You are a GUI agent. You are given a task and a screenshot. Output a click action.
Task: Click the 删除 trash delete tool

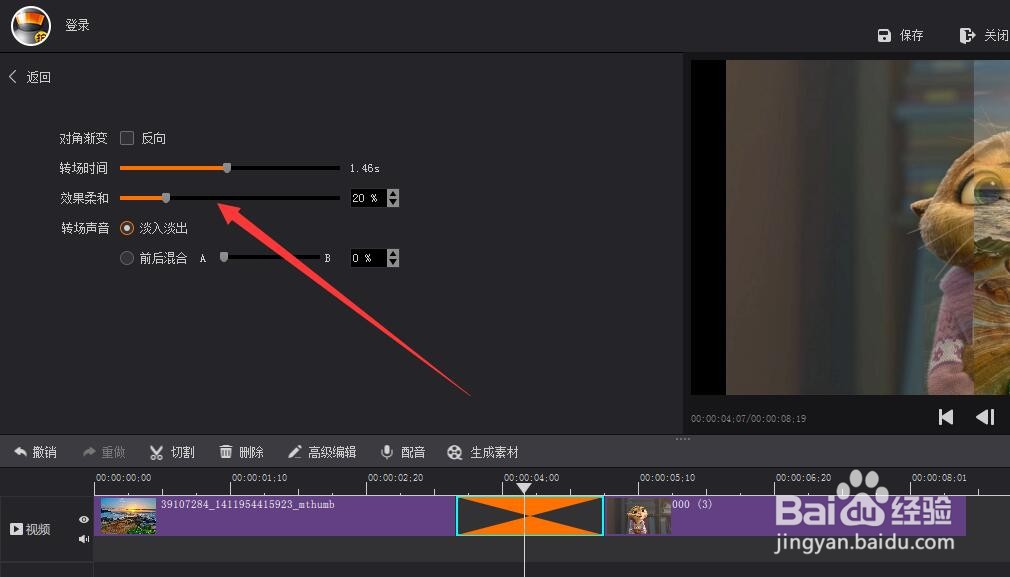(x=242, y=452)
